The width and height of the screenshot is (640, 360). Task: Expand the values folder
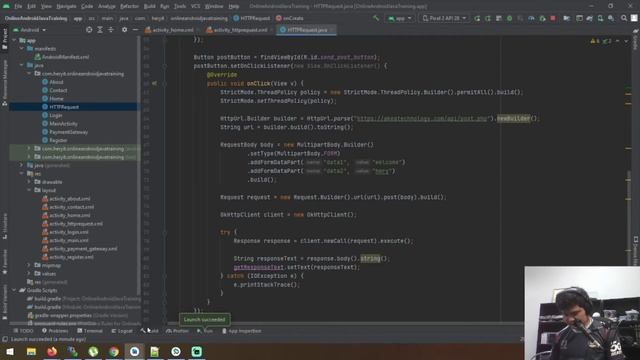[x=29, y=273]
